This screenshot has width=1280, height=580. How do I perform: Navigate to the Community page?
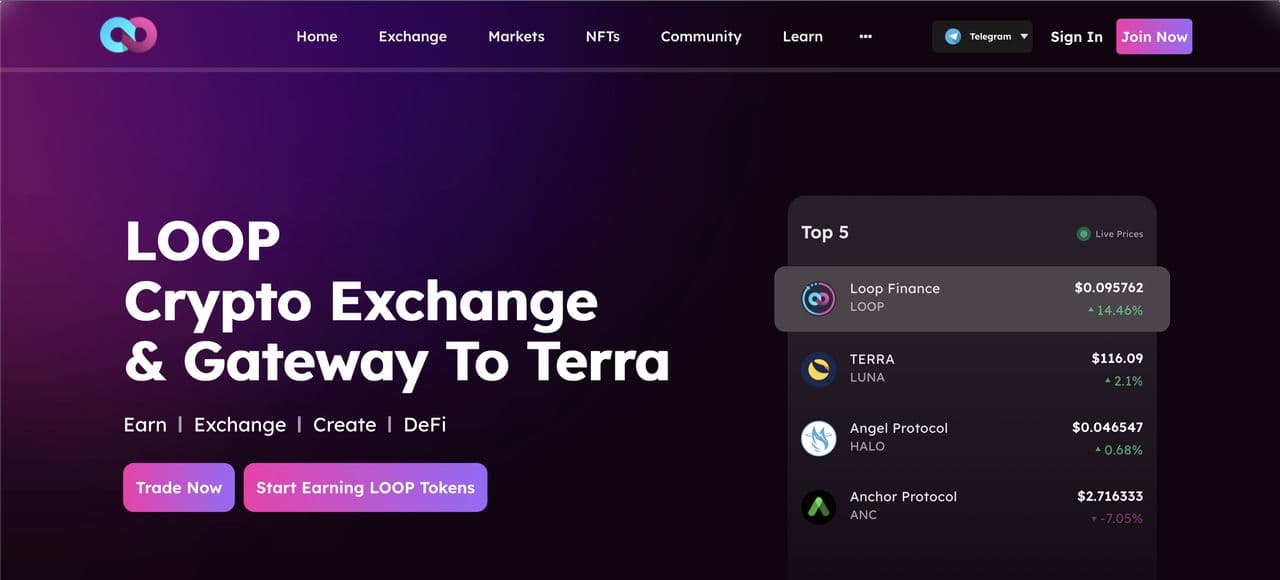point(701,36)
